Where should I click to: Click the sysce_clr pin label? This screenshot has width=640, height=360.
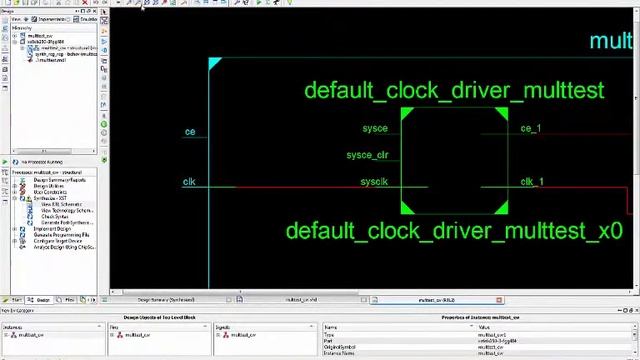(x=367, y=155)
